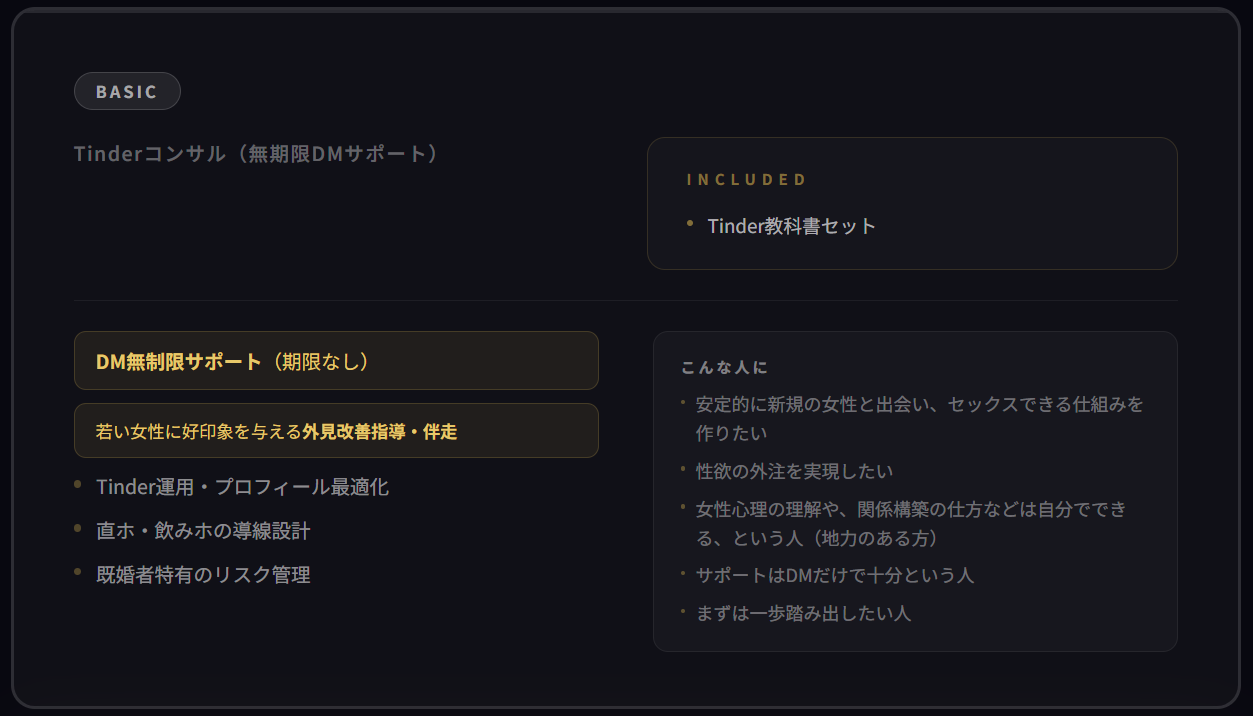Screen dimensions: 1253x716
Task: Click the サポートはDMだけで十分 item
Action: pyautogui.click(x=834, y=575)
